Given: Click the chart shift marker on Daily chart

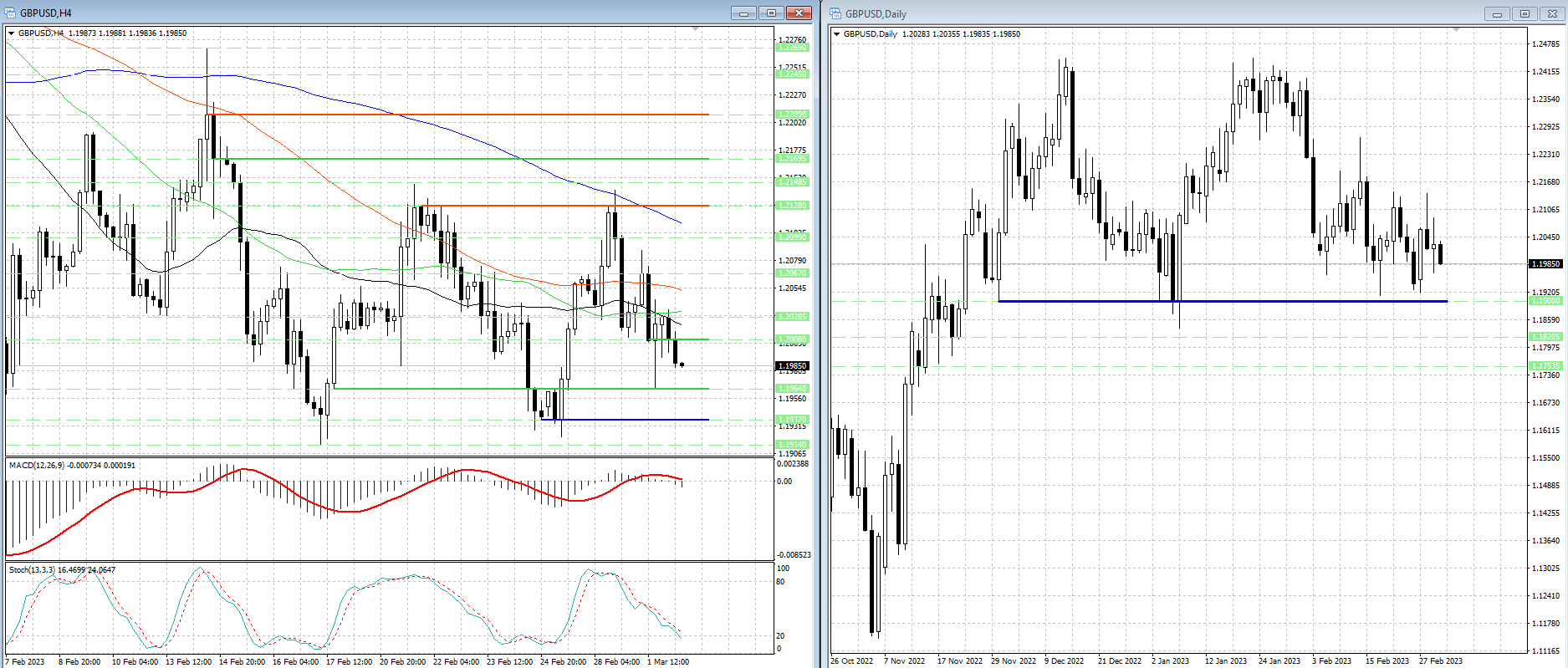Looking at the screenshot, I should point(1456,30).
